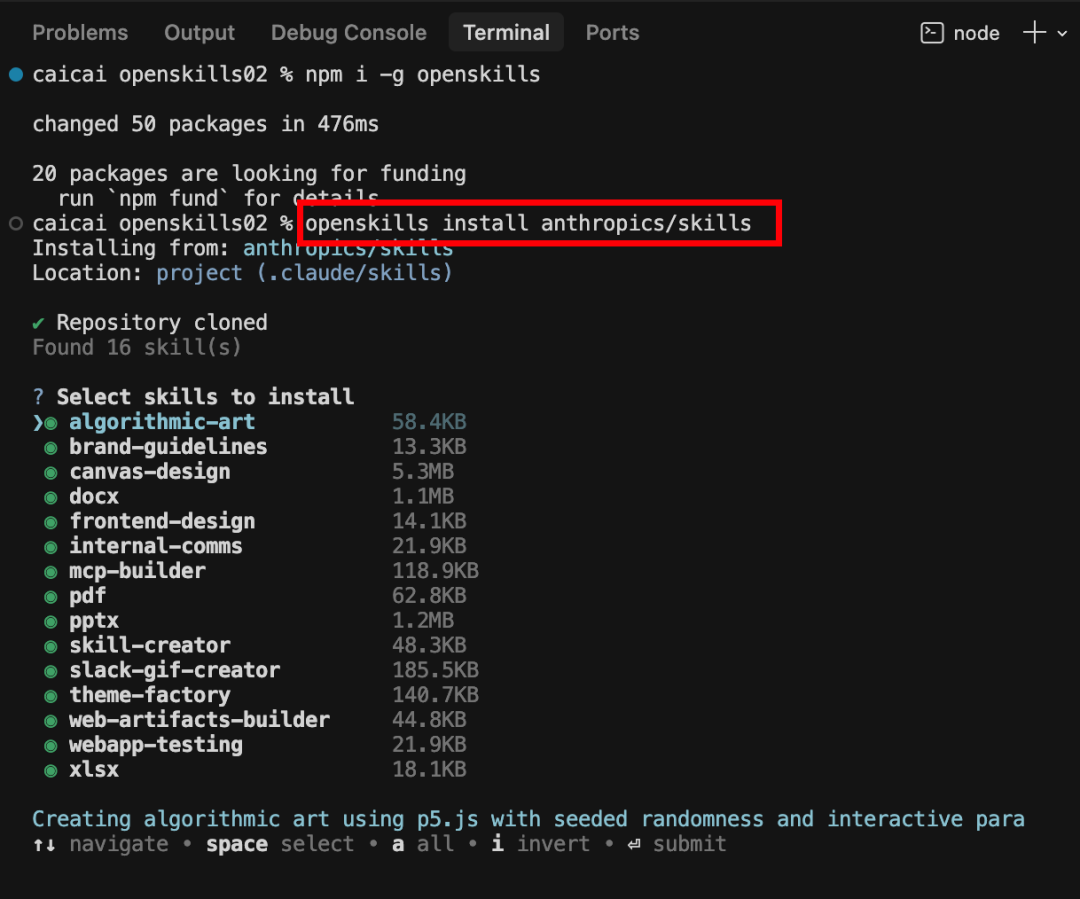Click the theme-factory skill name
Viewport: 1080px width, 899px height.
pos(149,694)
